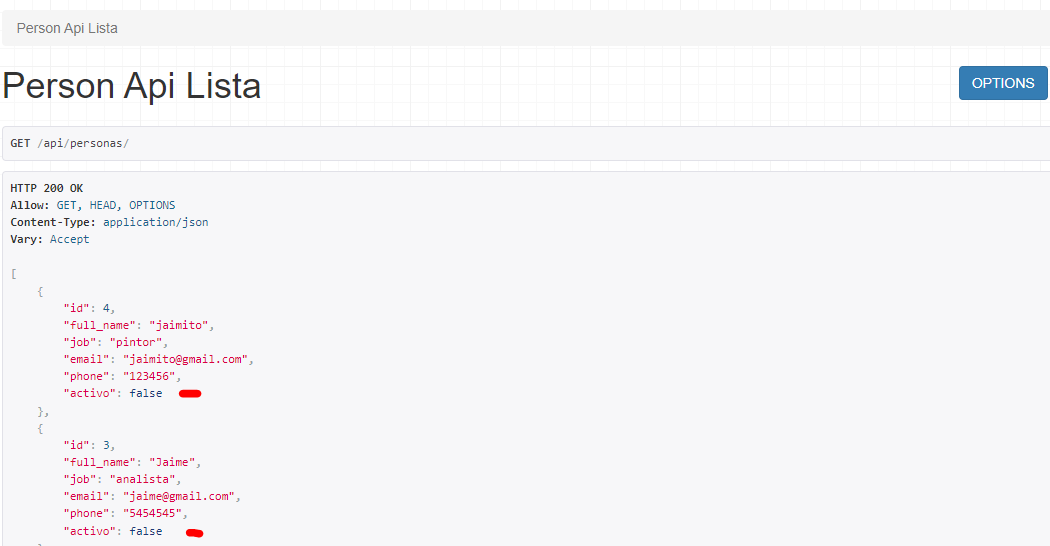This screenshot has height=546, width=1050.
Task: Click the OPTIONS button
Action: pos(1002,83)
